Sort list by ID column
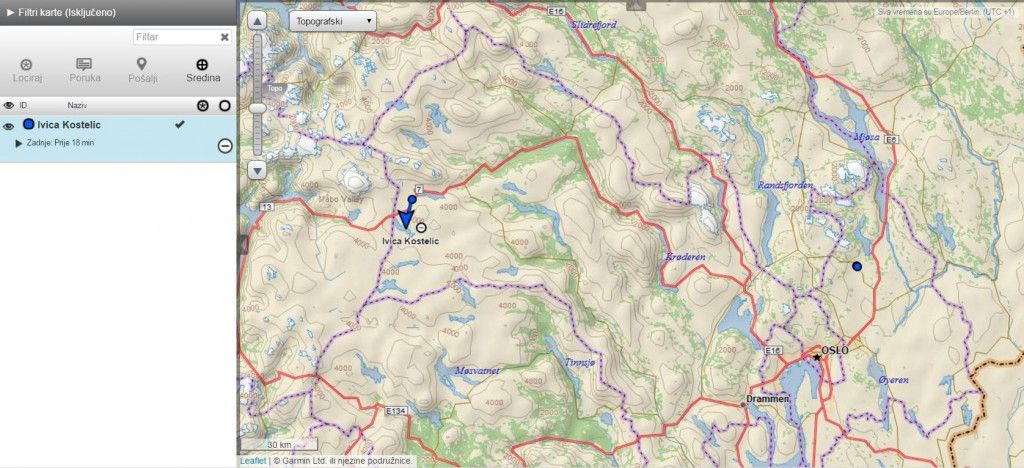Screen dimensions: 1024x468 point(24,105)
